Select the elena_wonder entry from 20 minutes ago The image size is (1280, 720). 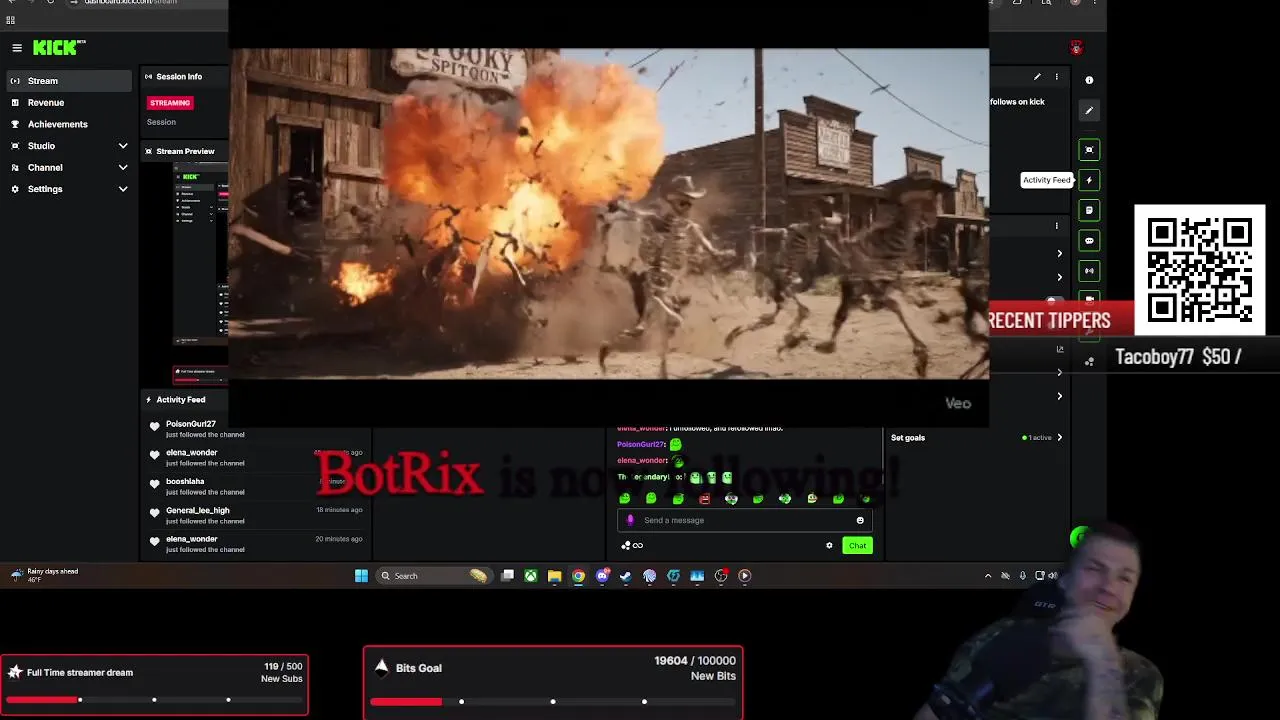[255, 544]
